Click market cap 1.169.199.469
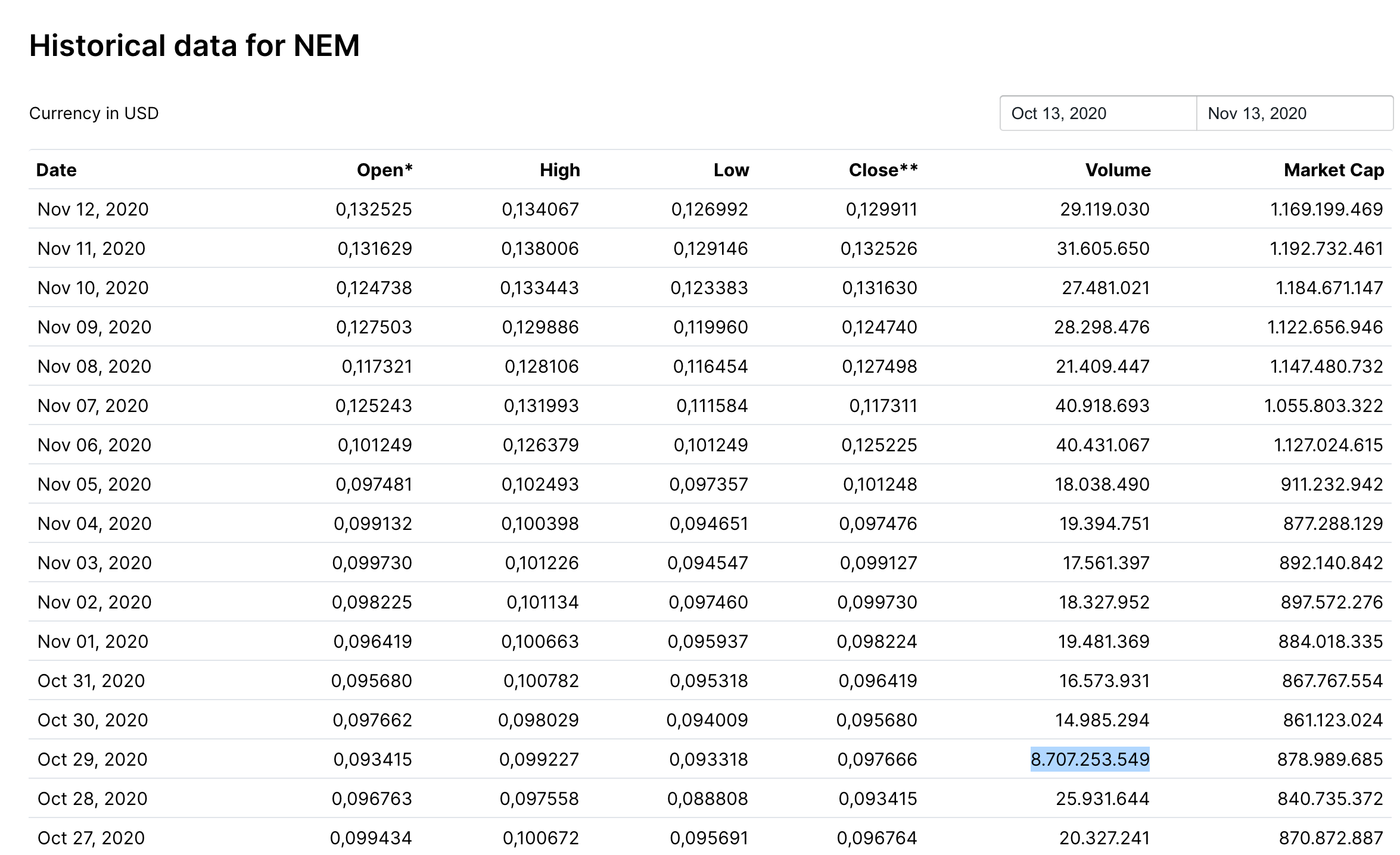Screen dimensions: 1400x855 [1326, 210]
